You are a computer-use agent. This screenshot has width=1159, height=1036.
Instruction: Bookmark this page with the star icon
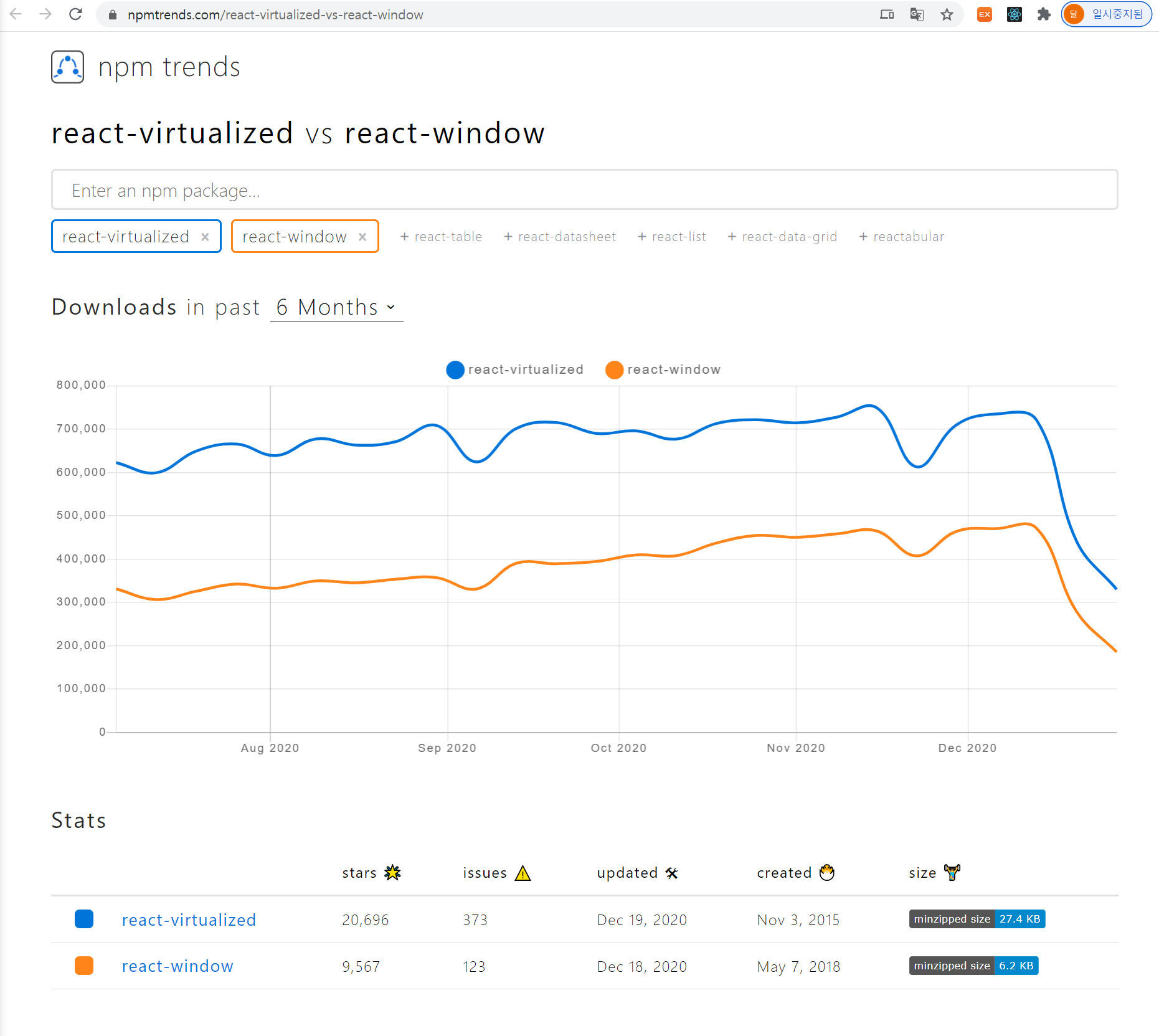tap(947, 14)
